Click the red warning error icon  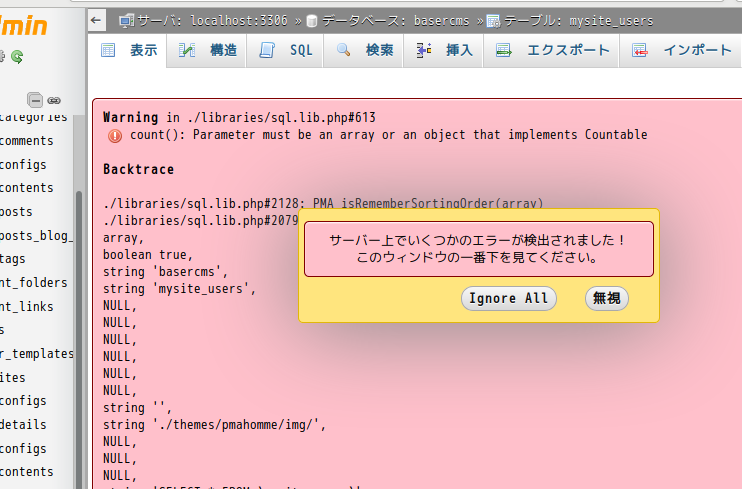115,135
